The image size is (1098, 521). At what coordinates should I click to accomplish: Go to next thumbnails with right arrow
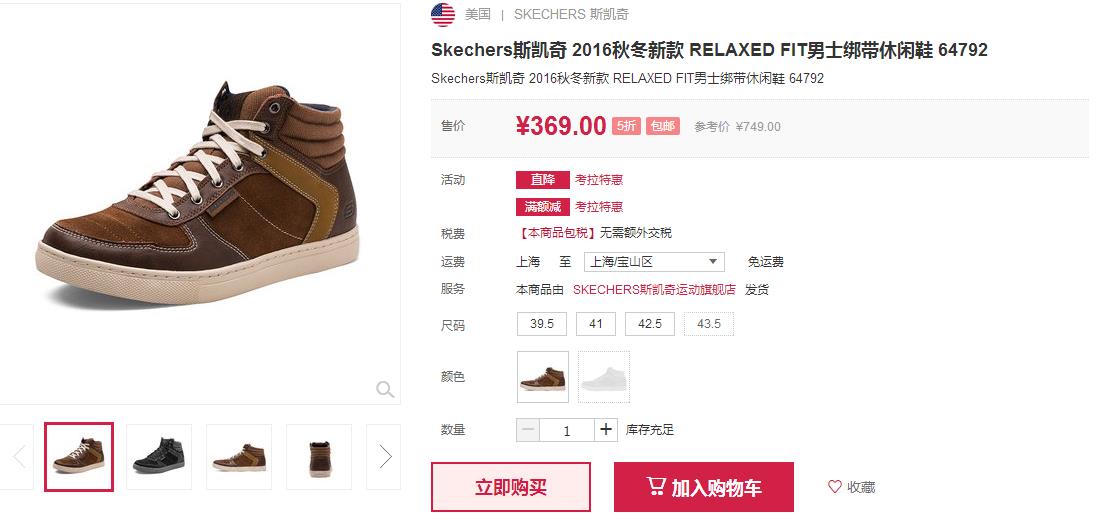pos(384,457)
